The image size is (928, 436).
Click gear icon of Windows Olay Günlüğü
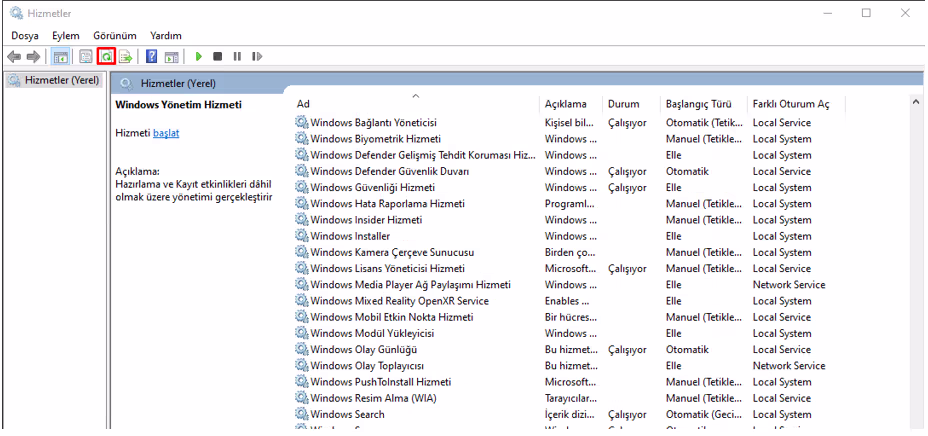pyautogui.click(x=302, y=349)
